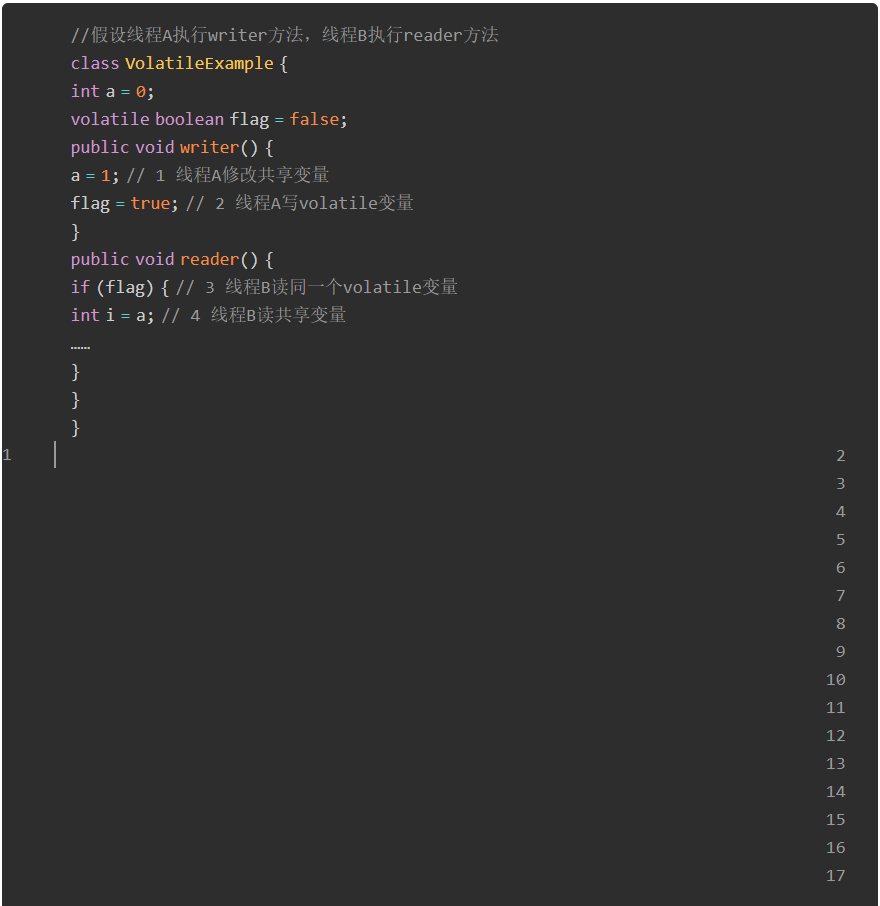Click line number 2 on the right
Image resolution: width=880 pixels, height=906 pixels.
[x=841, y=456]
